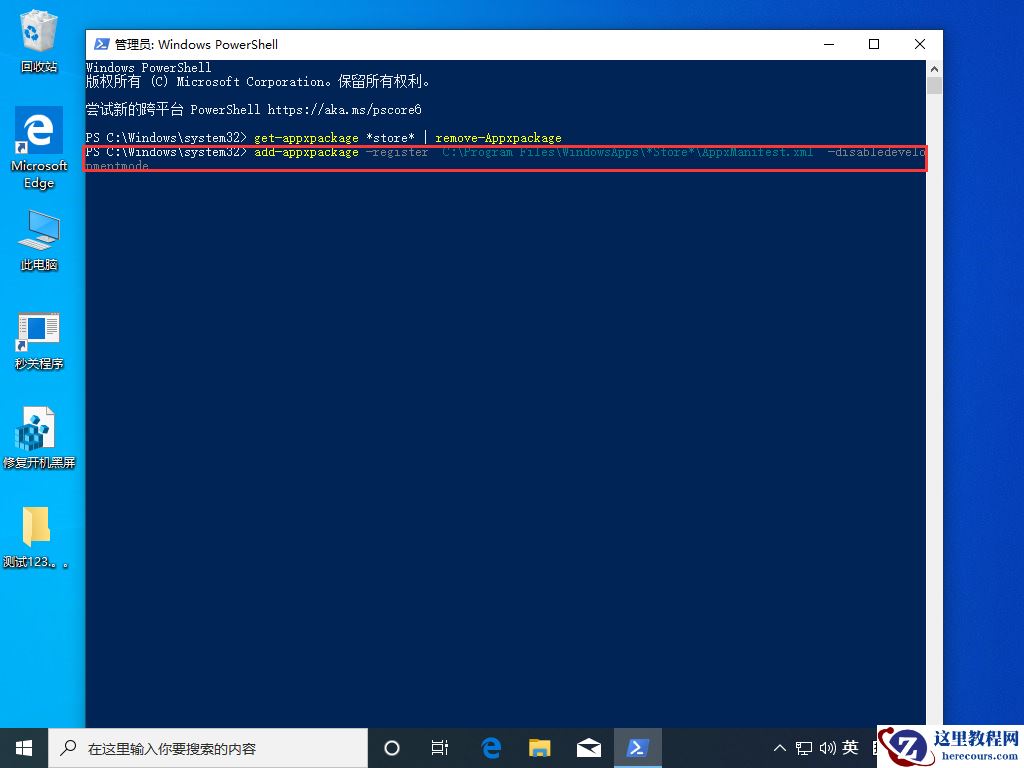Open the network status tray icon

pyautogui.click(x=804, y=748)
